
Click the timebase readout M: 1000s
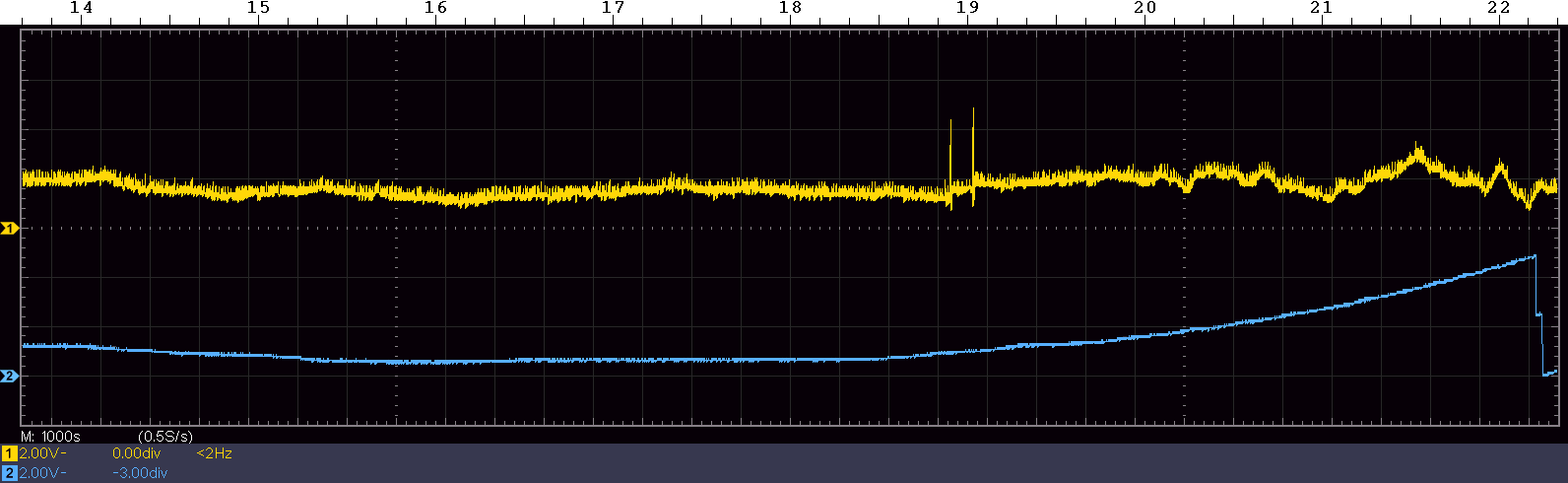point(50,436)
